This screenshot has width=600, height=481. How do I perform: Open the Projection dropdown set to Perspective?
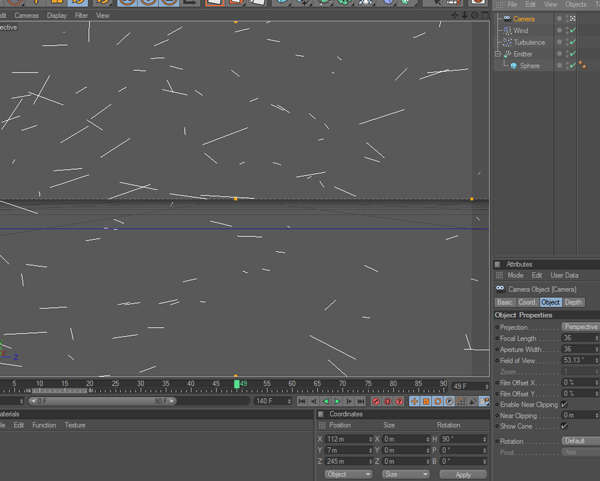click(x=580, y=327)
